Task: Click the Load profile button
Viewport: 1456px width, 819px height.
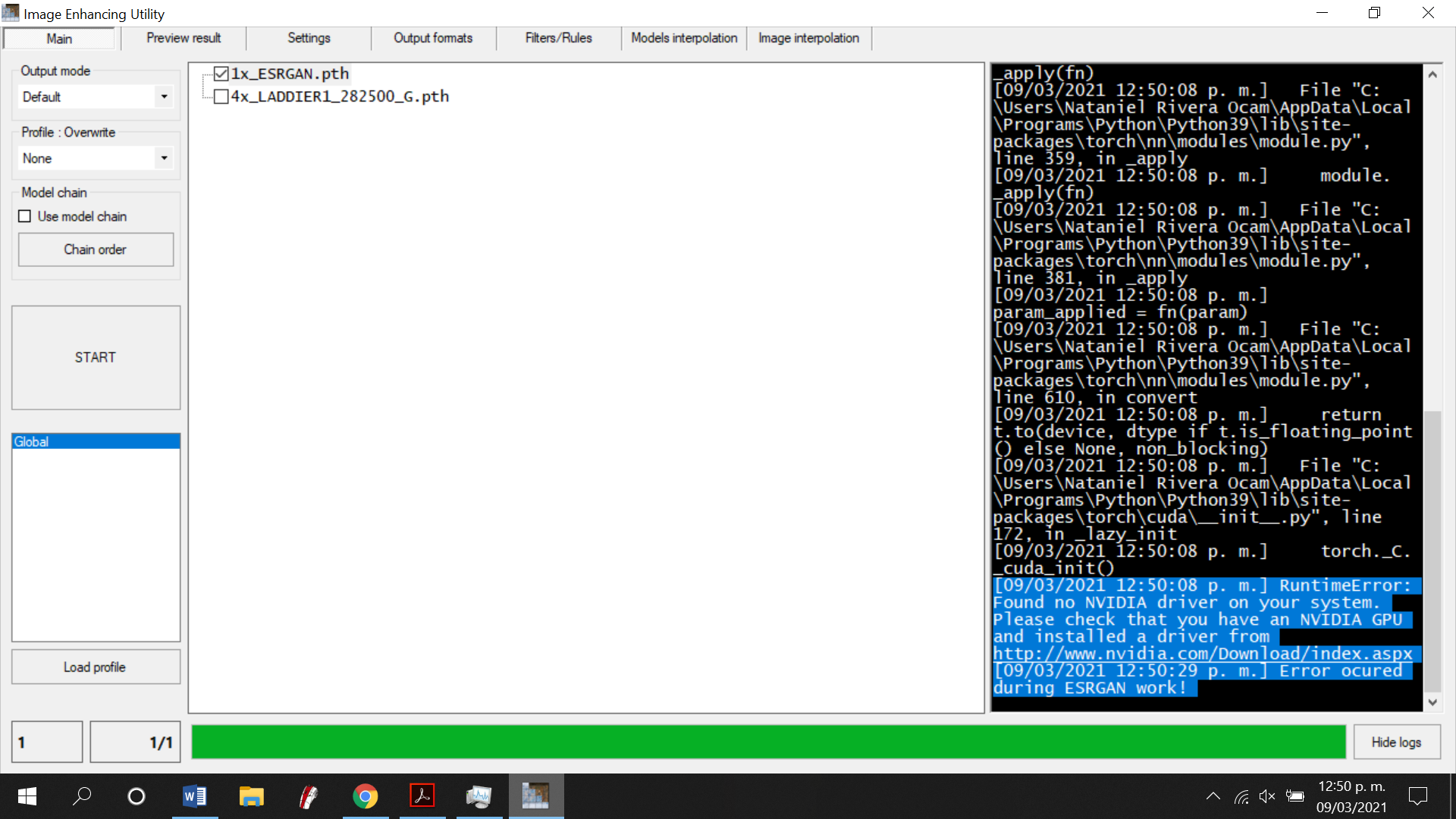Action: click(x=96, y=667)
